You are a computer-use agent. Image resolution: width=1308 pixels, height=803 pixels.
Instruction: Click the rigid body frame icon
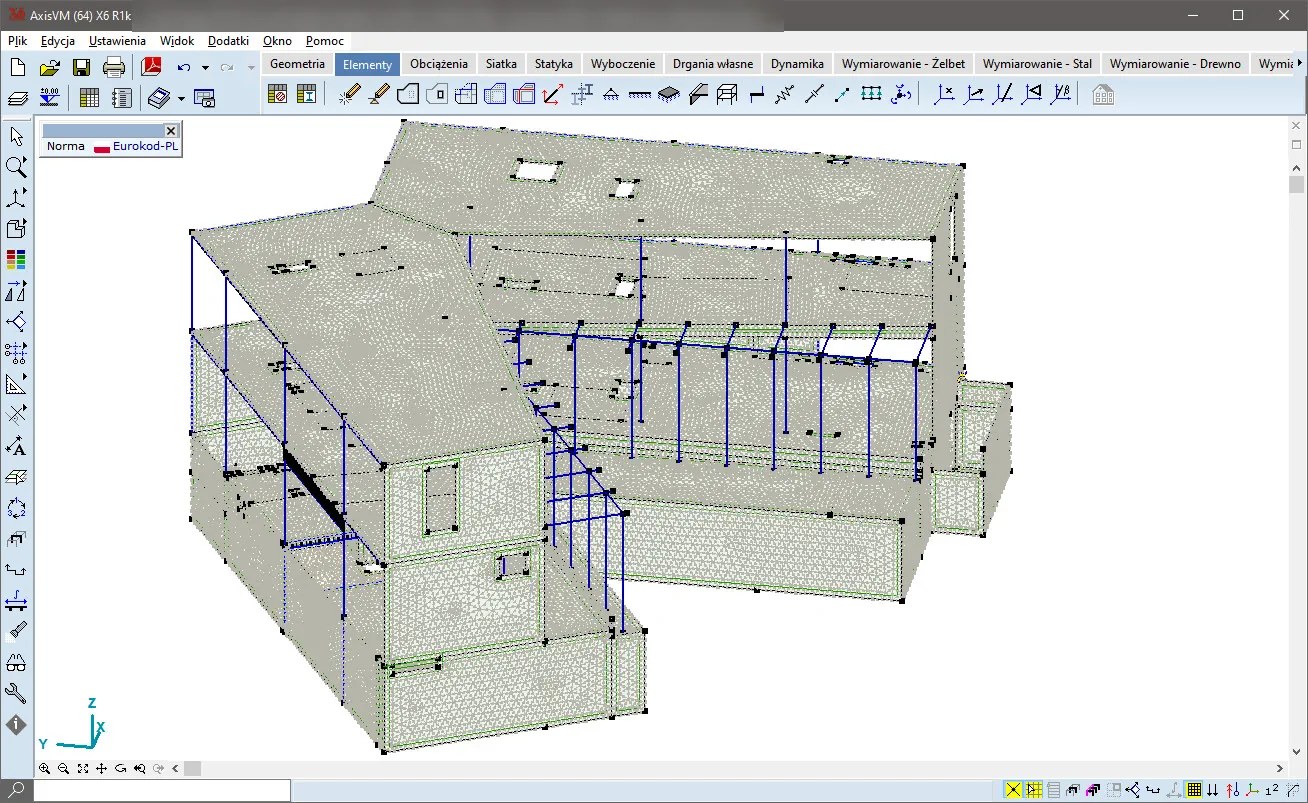[x=728, y=95]
